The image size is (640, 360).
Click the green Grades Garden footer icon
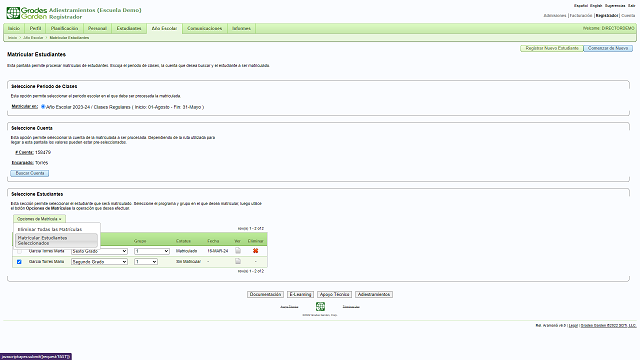320,306
